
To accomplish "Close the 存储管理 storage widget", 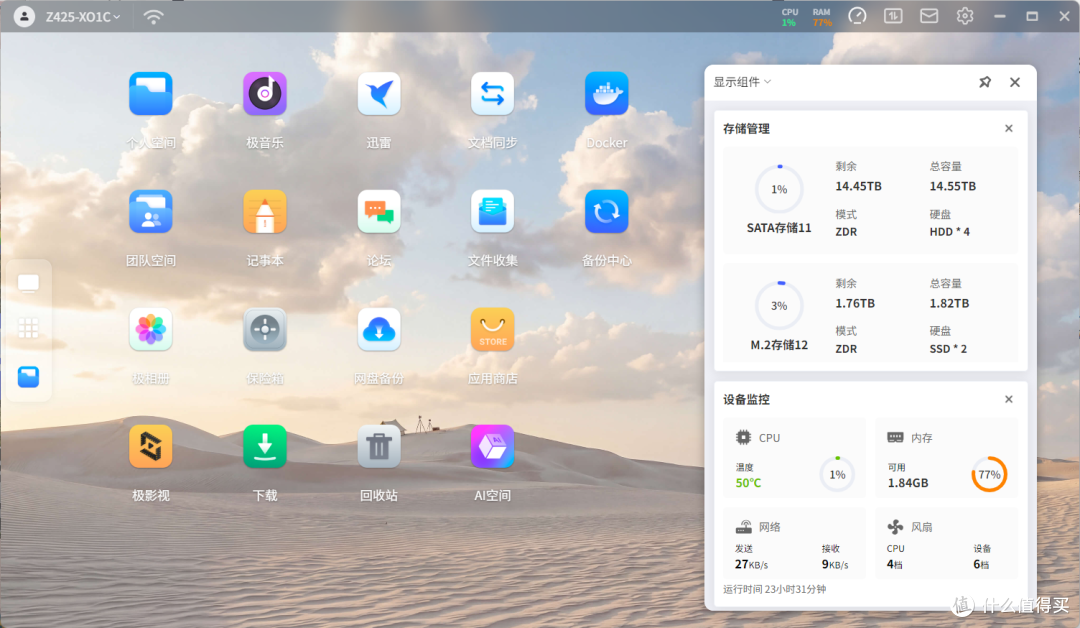I will (x=1008, y=128).
